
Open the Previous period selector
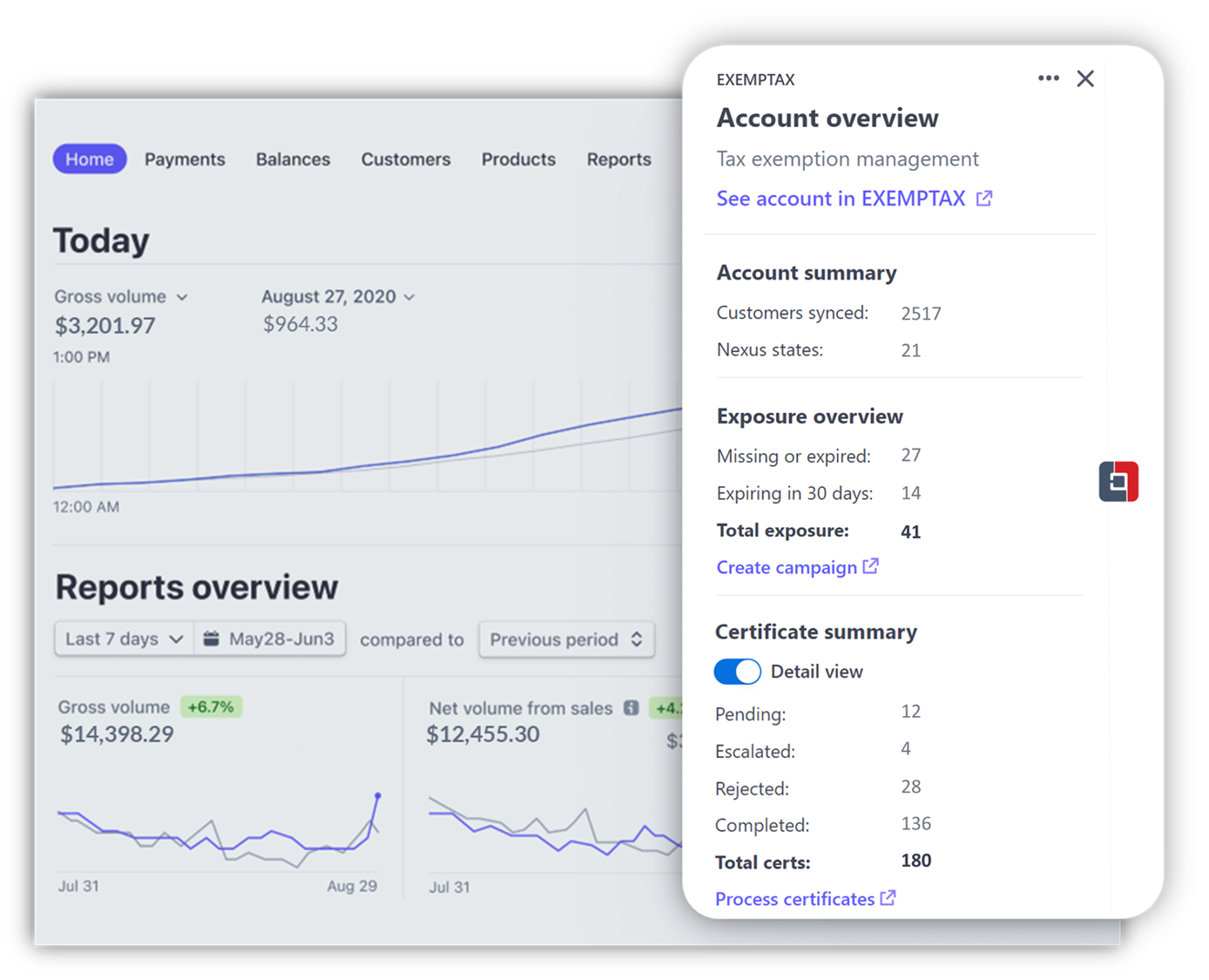pyautogui.click(x=566, y=639)
